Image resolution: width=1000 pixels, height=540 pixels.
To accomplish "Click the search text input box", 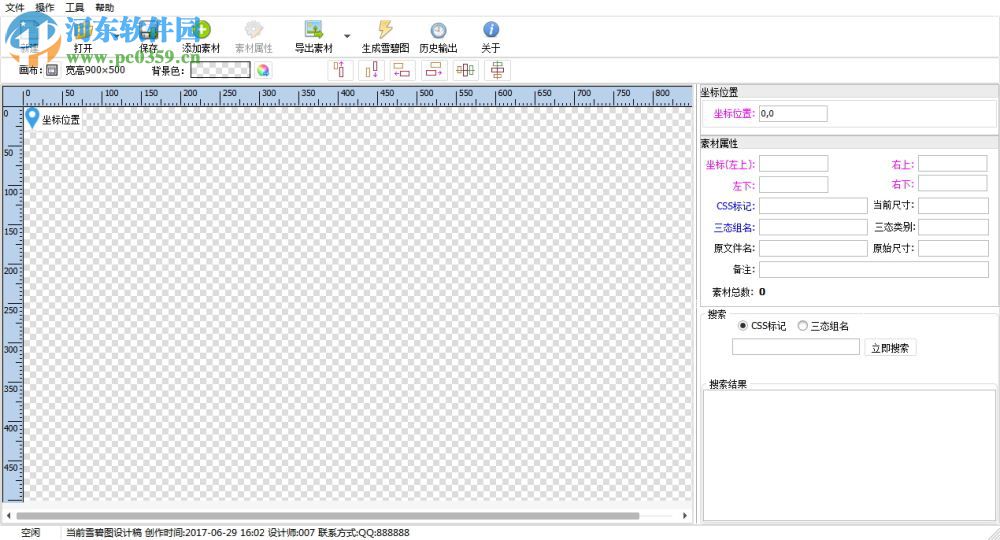I will [796, 347].
